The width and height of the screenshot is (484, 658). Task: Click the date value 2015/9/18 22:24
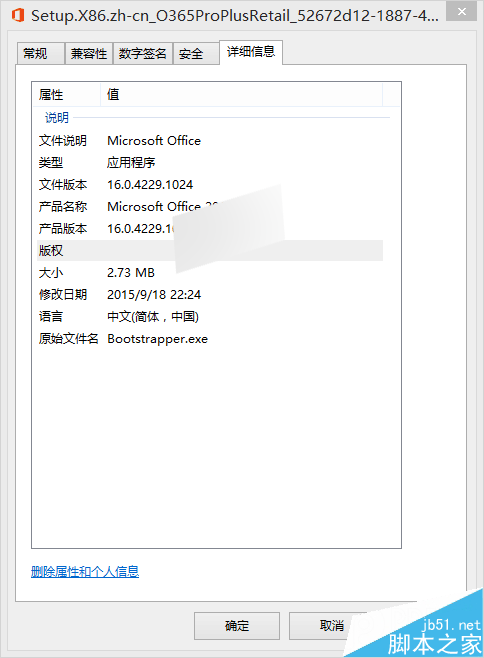click(154, 295)
